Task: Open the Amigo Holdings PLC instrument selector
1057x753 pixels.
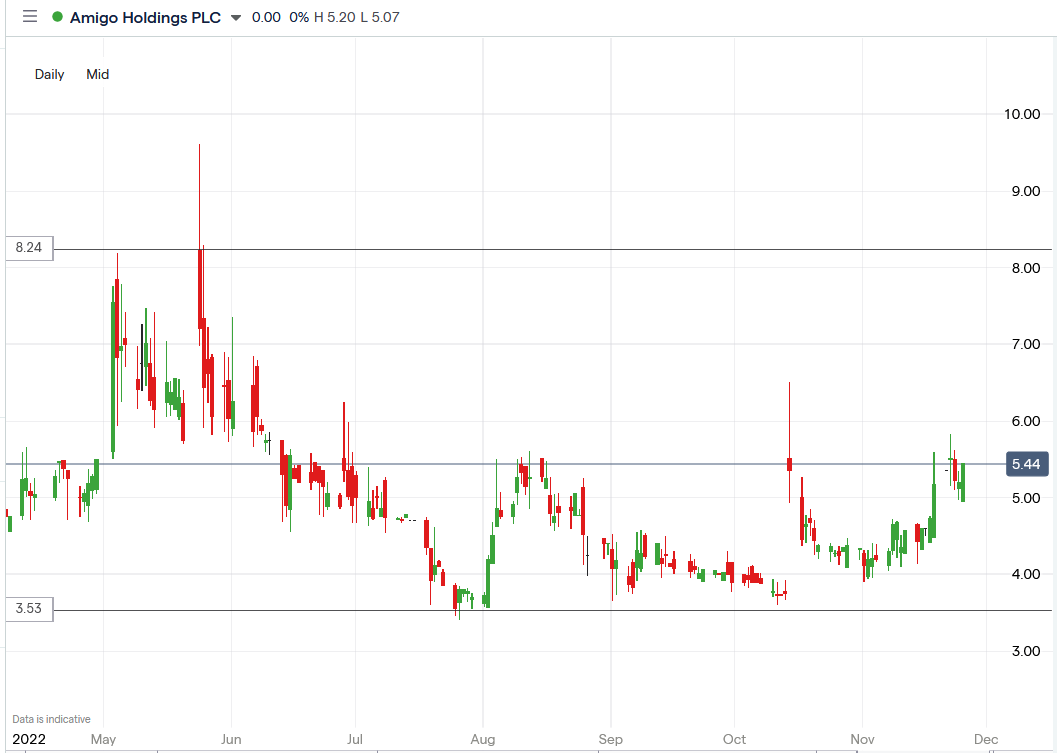Action: click(146, 18)
